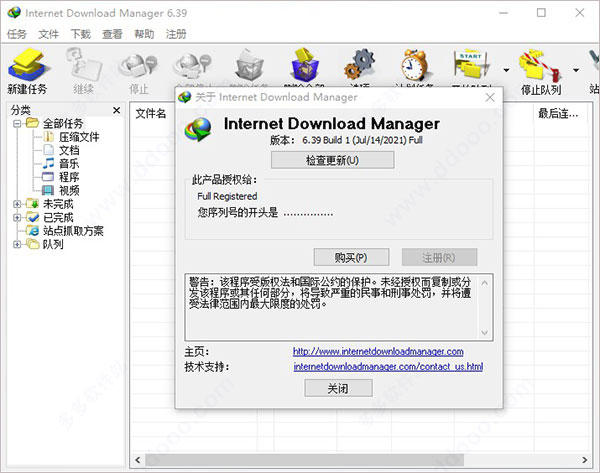Click the 文件名 column header
Image resolution: width=600 pixels, height=473 pixels.
click(151, 113)
